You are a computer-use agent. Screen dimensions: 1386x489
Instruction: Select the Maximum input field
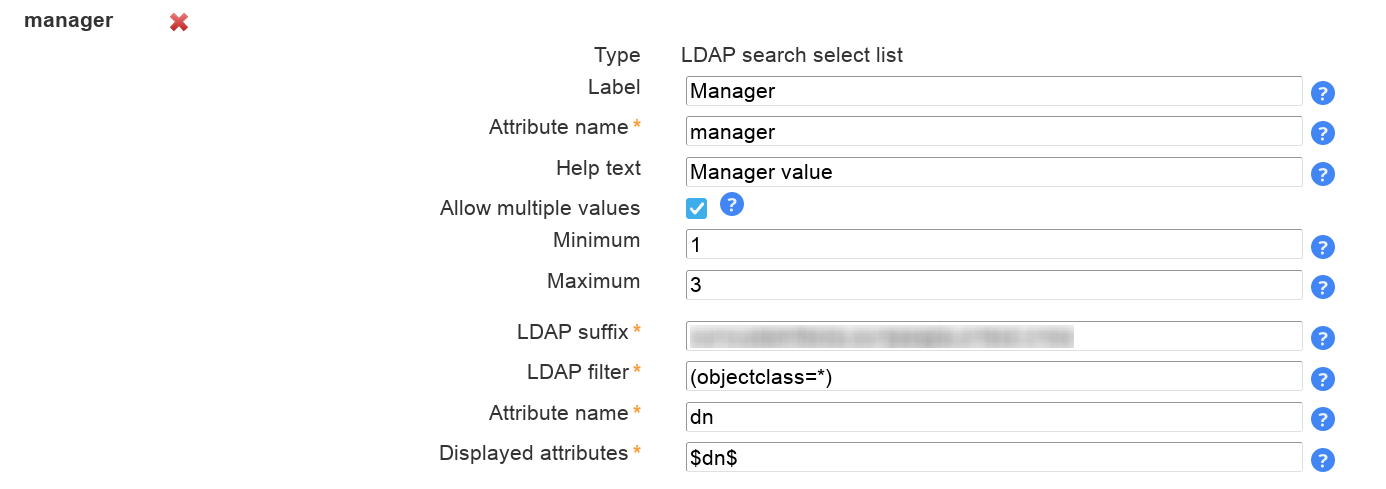click(x=993, y=285)
